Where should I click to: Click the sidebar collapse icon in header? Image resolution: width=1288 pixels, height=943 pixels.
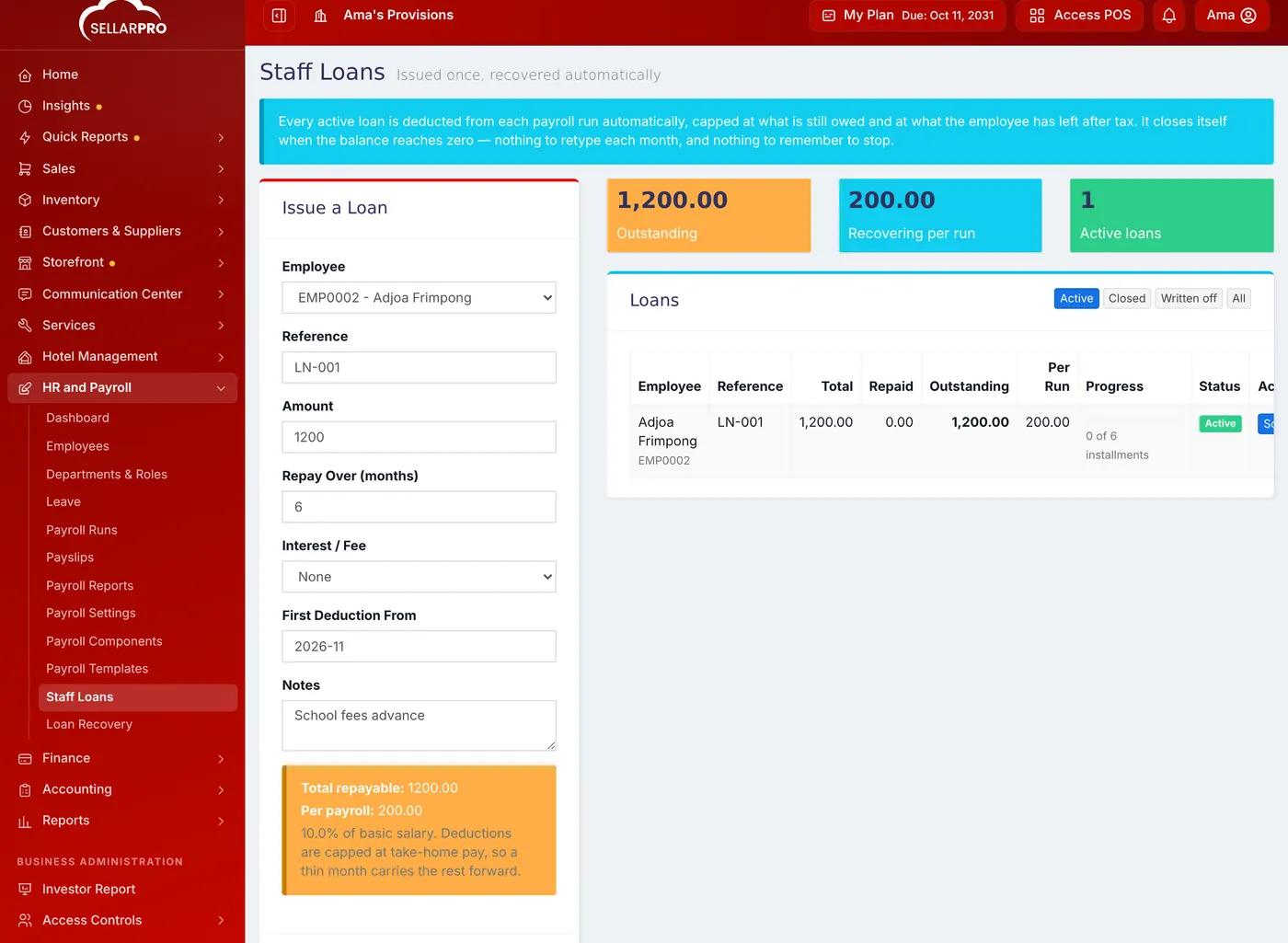[279, 16]
